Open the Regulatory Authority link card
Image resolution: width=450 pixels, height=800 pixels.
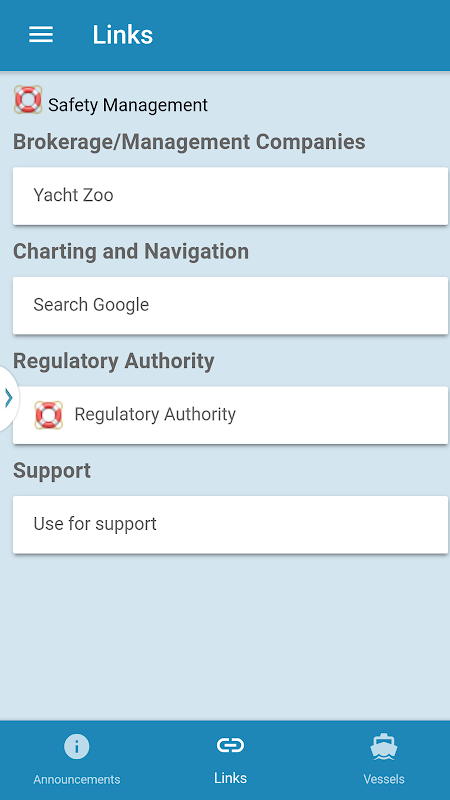tap(230, 415)
